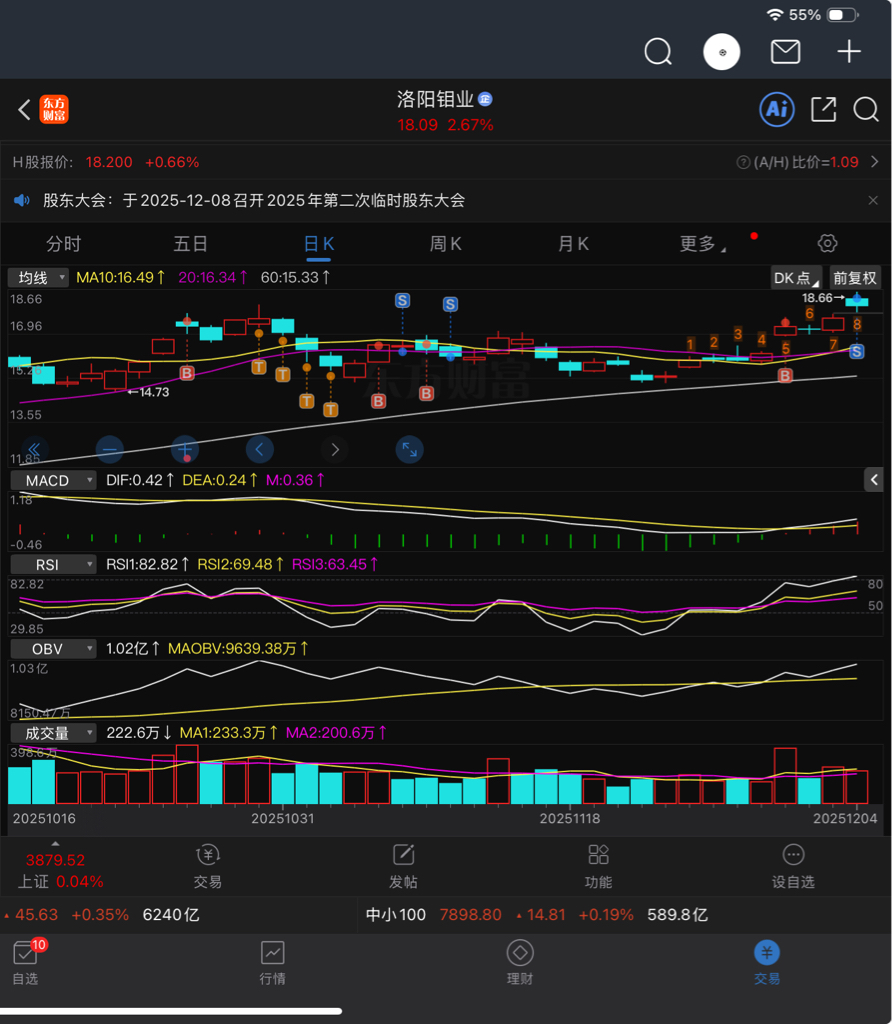Open the 更多 chart period dropdown

703,244
